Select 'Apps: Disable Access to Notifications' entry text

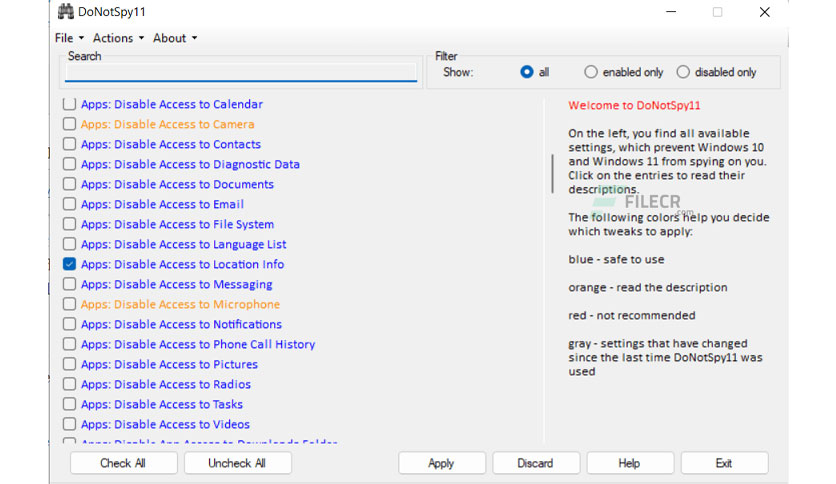[181, 324]
